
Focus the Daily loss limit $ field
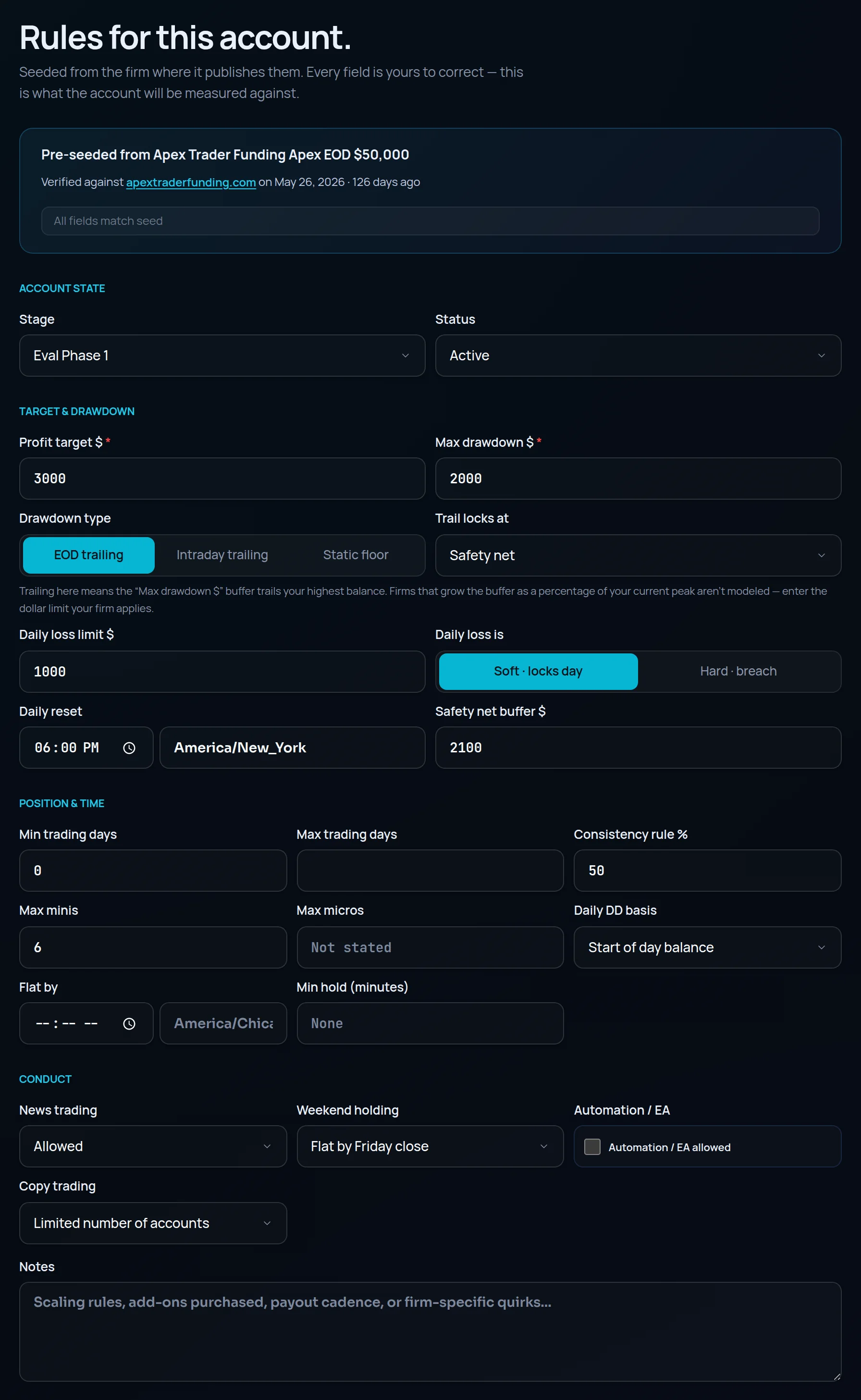(222, 671)
